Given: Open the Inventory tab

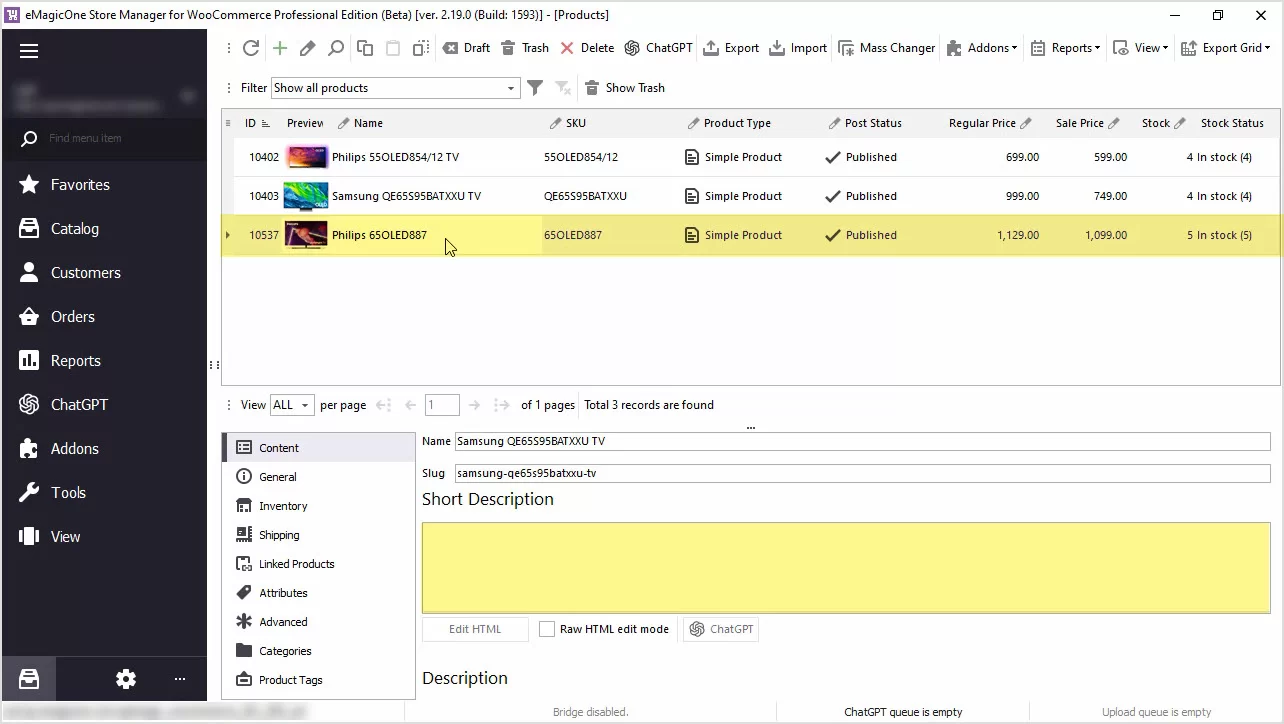Looking at the screenshot, I should (x=283, y=506).
